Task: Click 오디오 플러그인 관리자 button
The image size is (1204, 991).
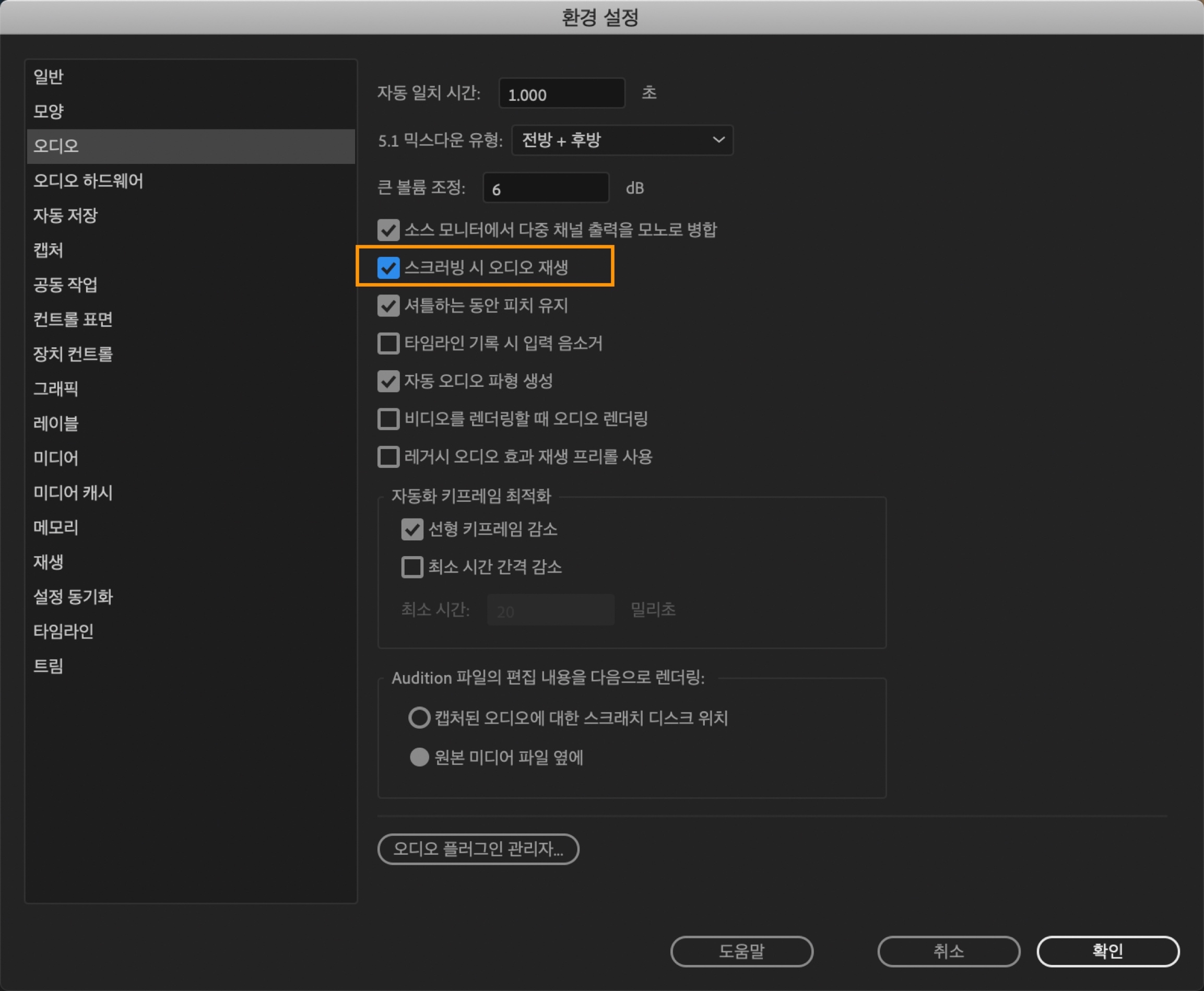Action: [x=478, y=849]
